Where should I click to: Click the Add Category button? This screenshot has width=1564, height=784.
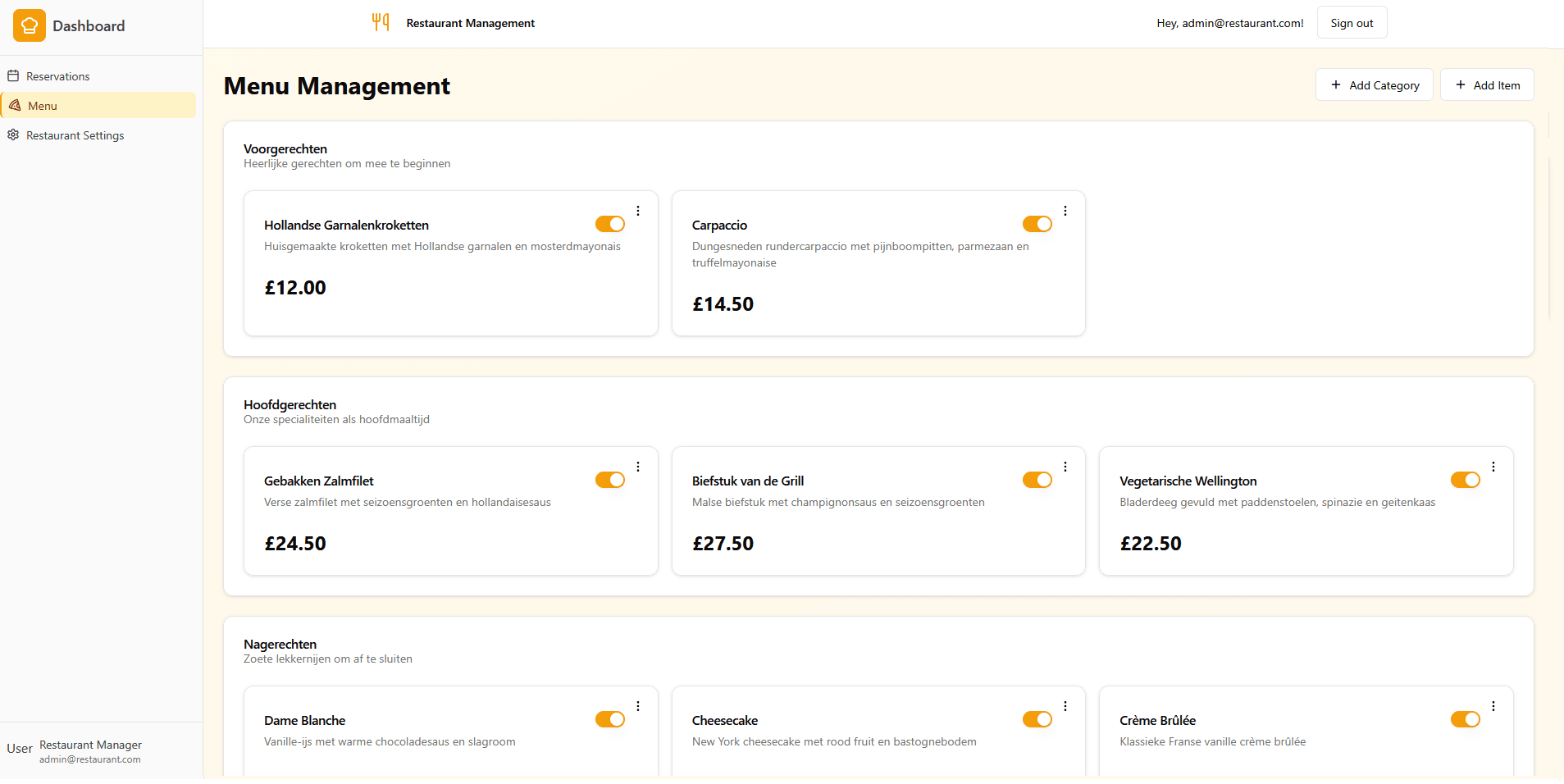coord(1374,85)
